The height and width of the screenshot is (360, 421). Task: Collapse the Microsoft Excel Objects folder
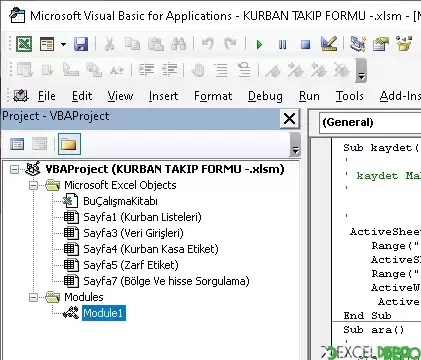click(x=33, y=185)
